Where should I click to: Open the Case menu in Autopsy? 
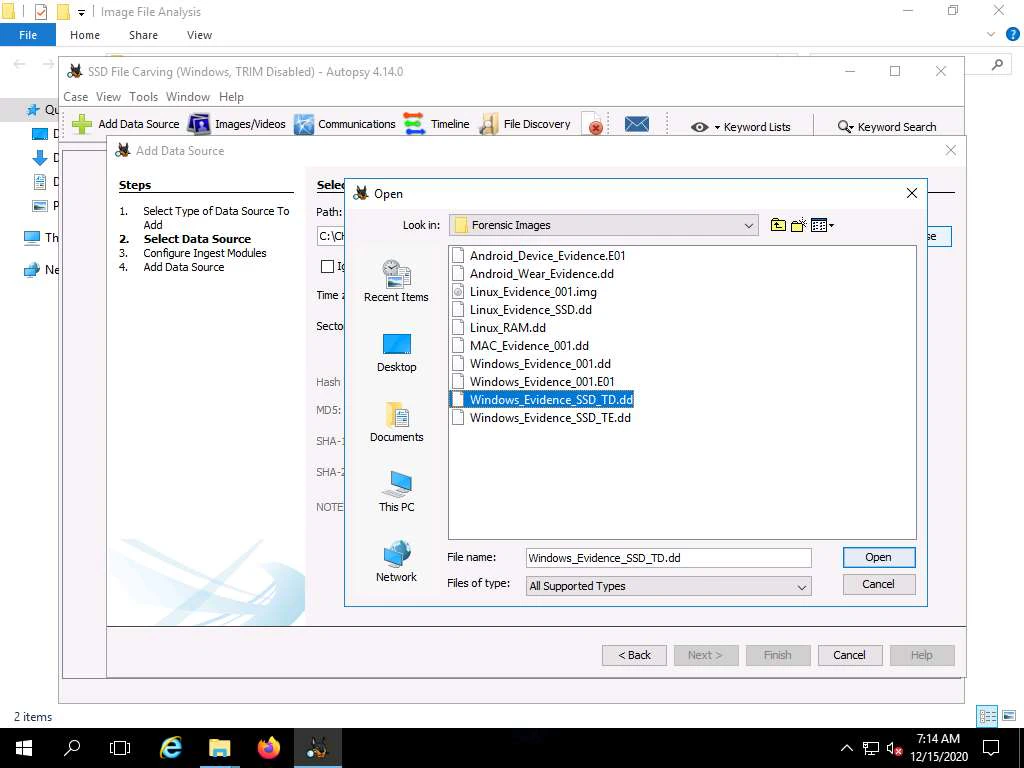[x=75, y=97]
